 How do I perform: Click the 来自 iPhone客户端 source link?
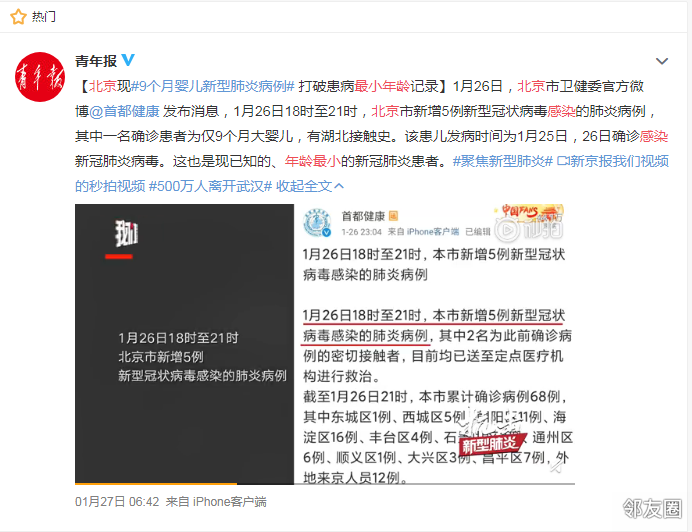pyautogui.click(x=216, y=502)
